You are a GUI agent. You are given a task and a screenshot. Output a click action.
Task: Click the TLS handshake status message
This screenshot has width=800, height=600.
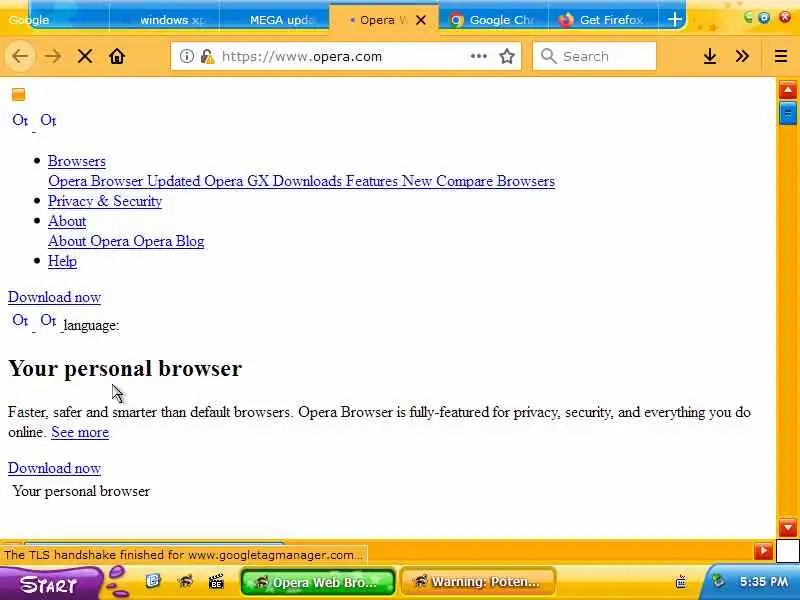tap(184, 555)
